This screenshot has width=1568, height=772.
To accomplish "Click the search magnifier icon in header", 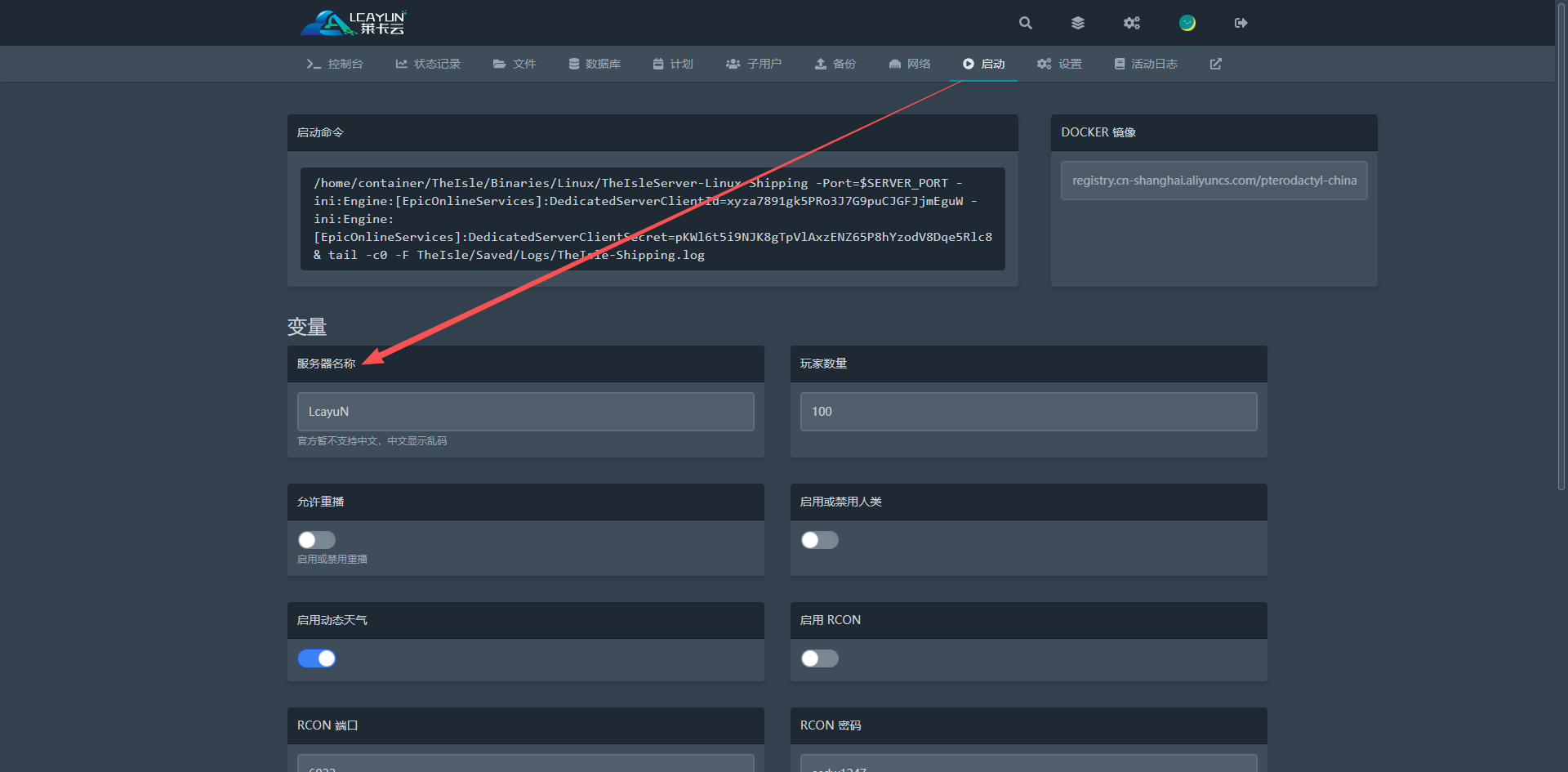I will click(x=1026, y=23).
